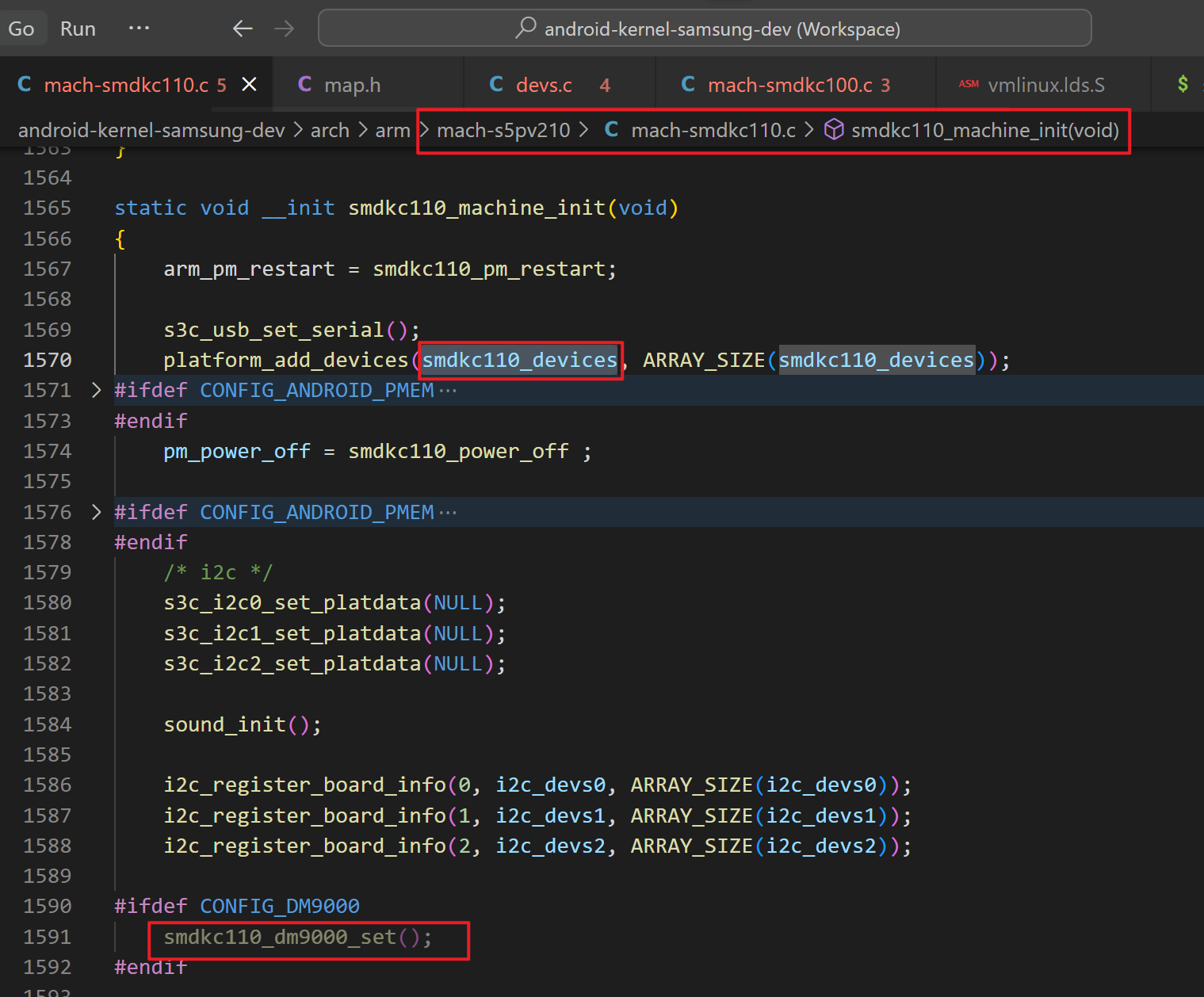Click first smdkc110_devices argument
1204x997 pixels.
pos(519,360)
